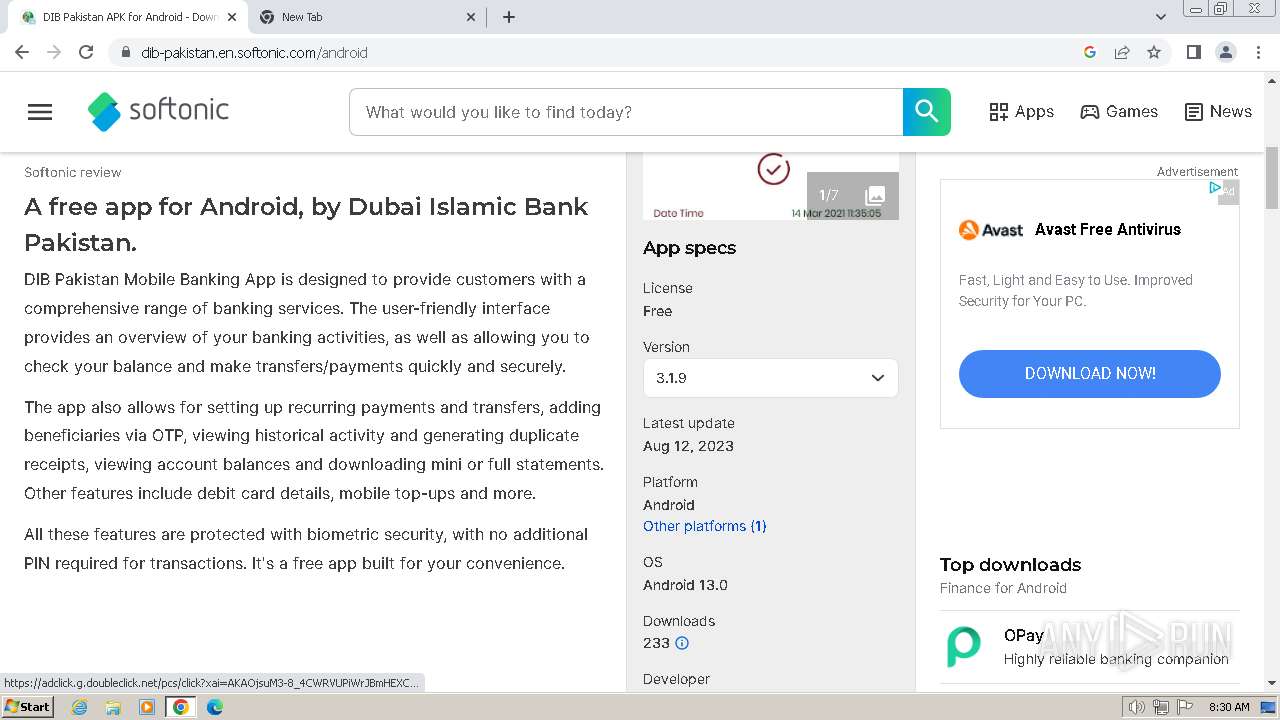Show Downloads info tooltip icon
Screen dimensions: 1280x720
pyautogui.click(x=682, y=643)
